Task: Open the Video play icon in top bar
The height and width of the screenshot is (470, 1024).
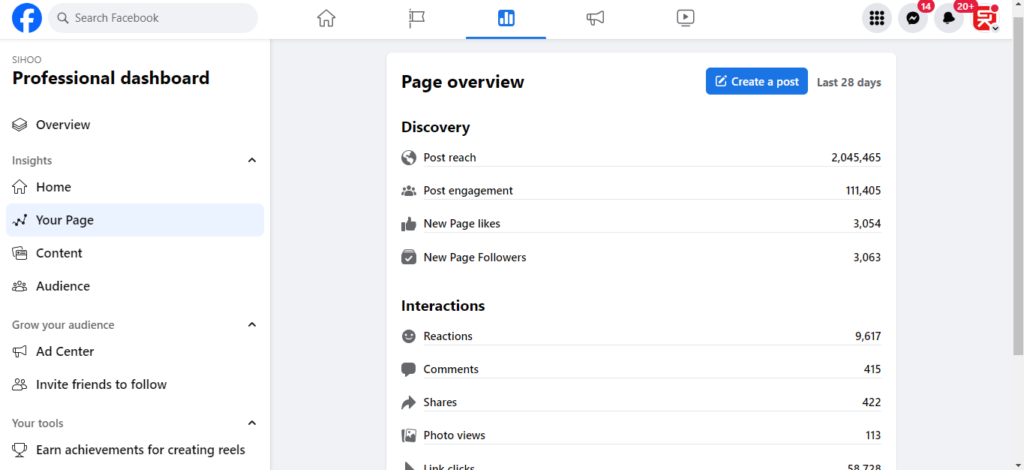Action: coord(685,18)
